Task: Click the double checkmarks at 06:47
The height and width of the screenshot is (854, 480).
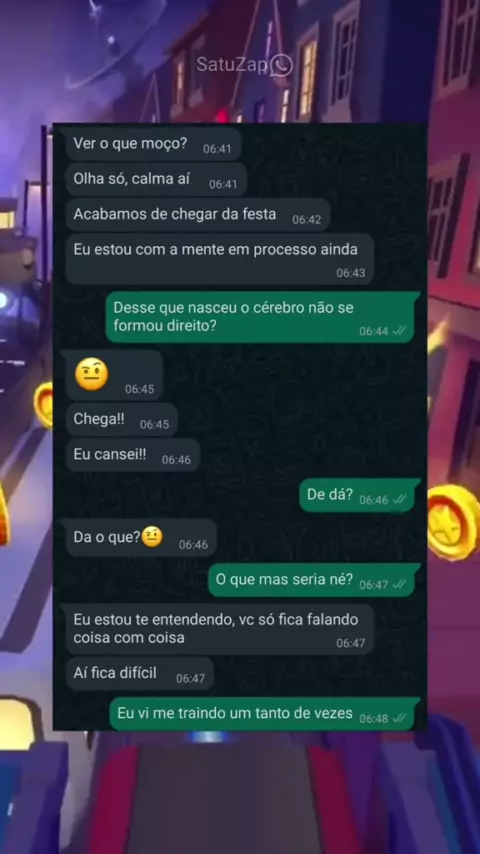Action: [x=400, y=584]
